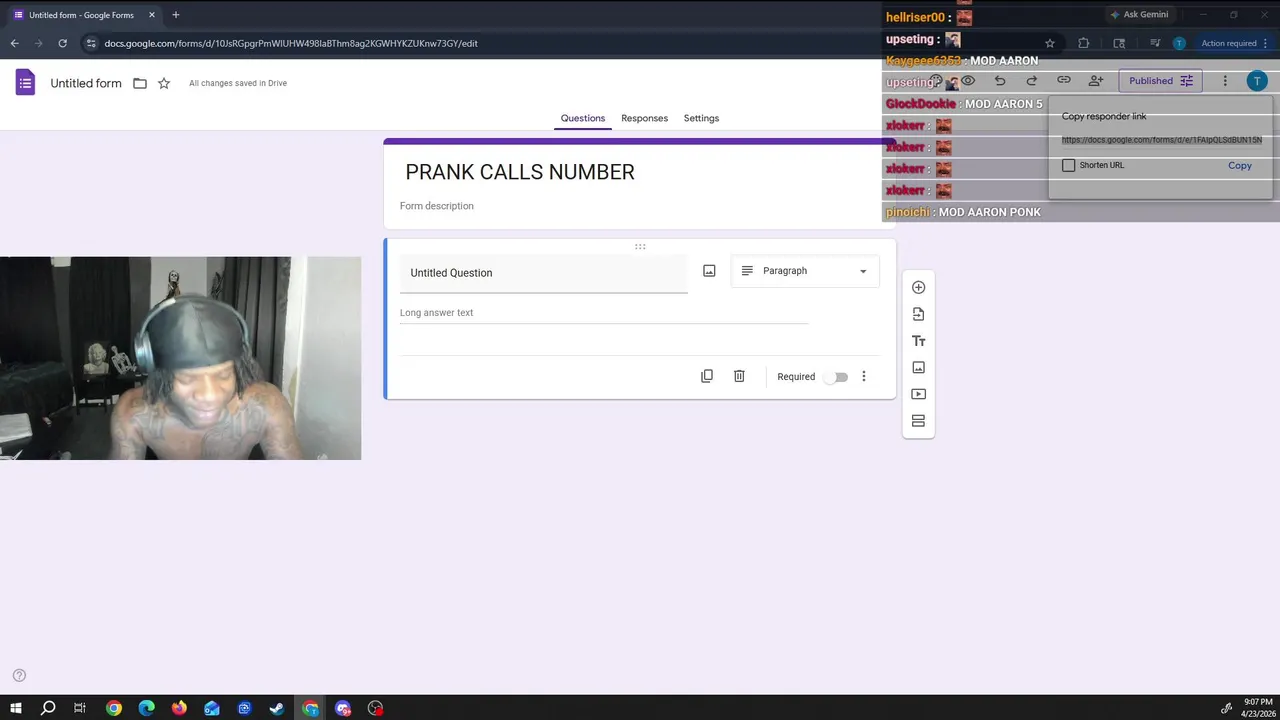Image resolution: width=1280 pixels, height=720 pixels.
Task: Click the address bar URL
Action: coord(291,43)
